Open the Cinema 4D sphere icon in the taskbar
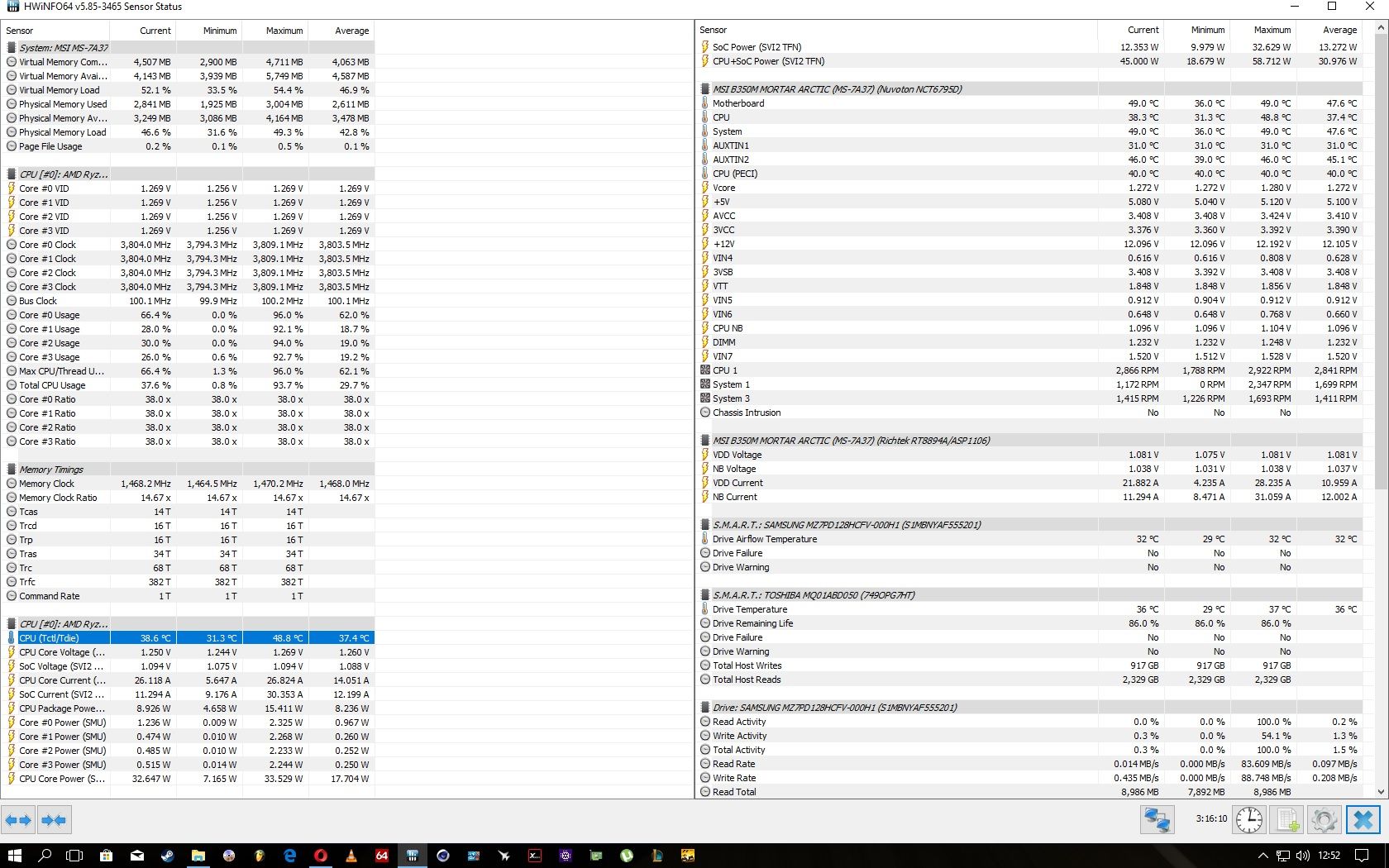 (442, 856)
